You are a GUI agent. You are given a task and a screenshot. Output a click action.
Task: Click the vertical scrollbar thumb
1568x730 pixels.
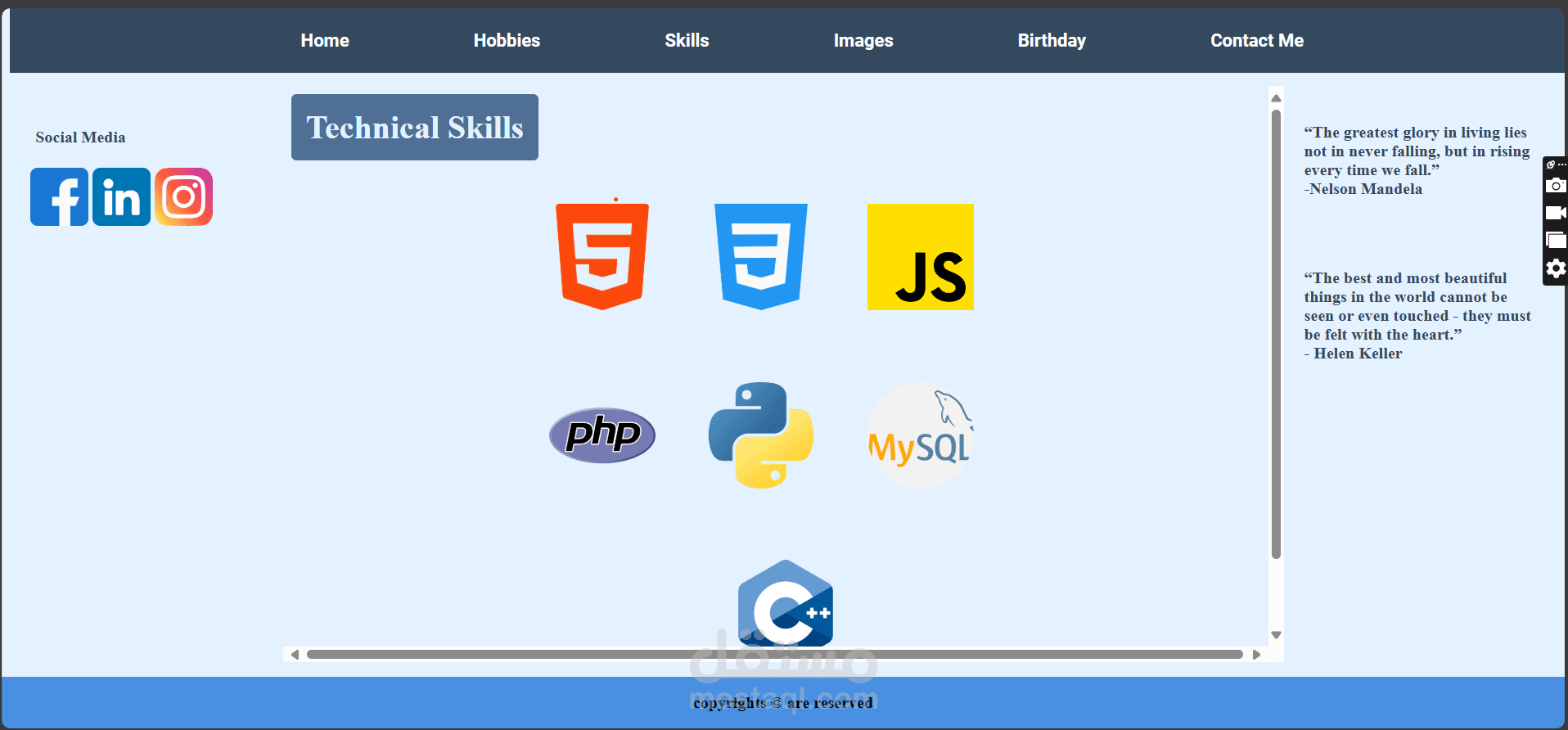tap(1276, 334)
